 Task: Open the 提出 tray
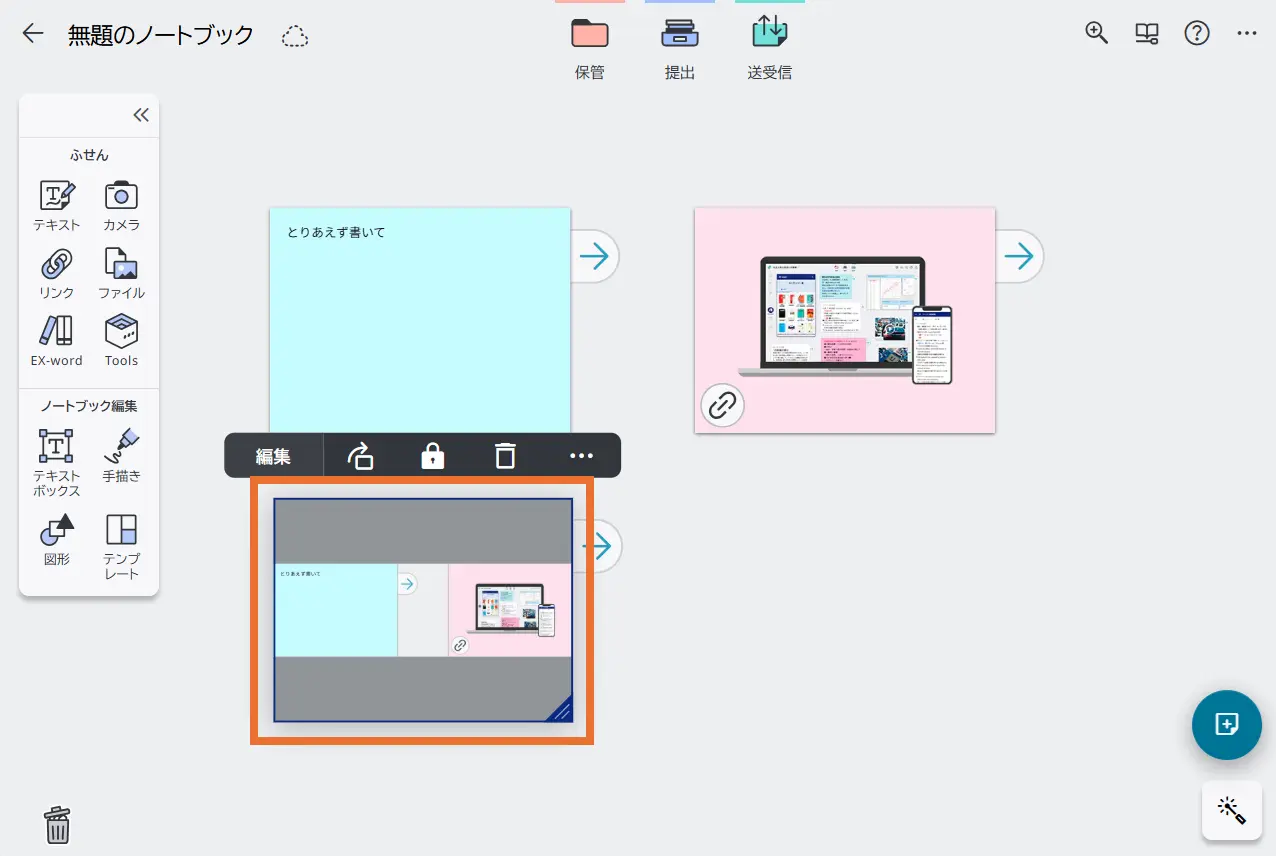pyautogui.click(x=680, y=48)
